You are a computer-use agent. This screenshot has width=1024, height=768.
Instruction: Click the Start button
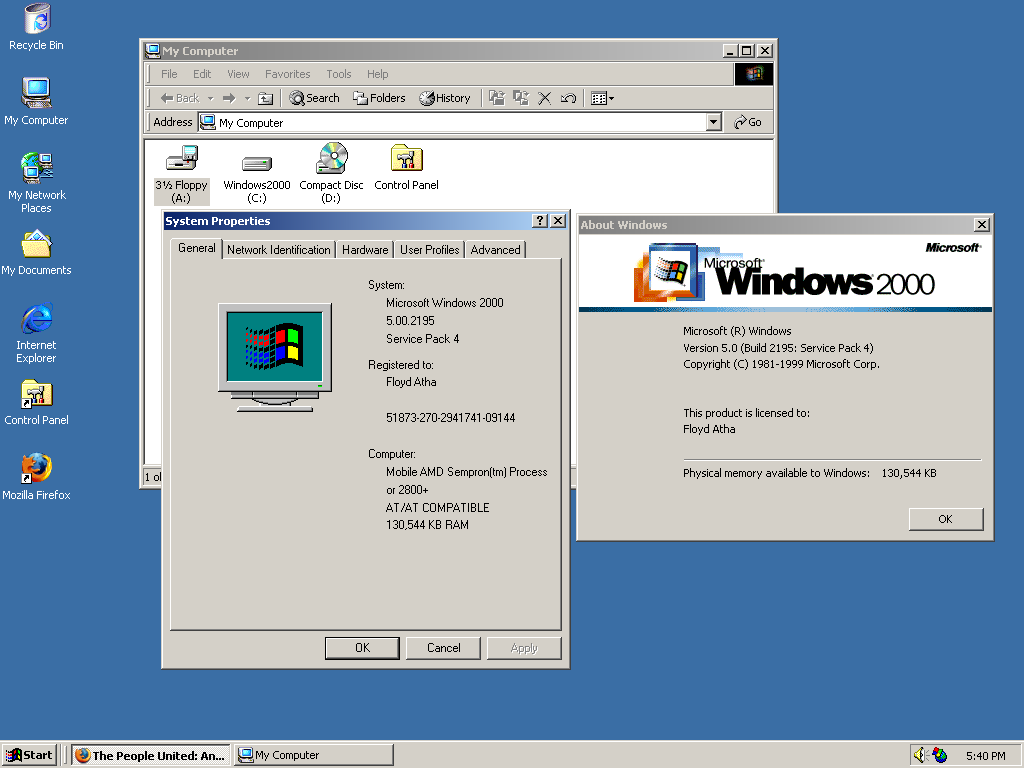click(x=29, y=755)
